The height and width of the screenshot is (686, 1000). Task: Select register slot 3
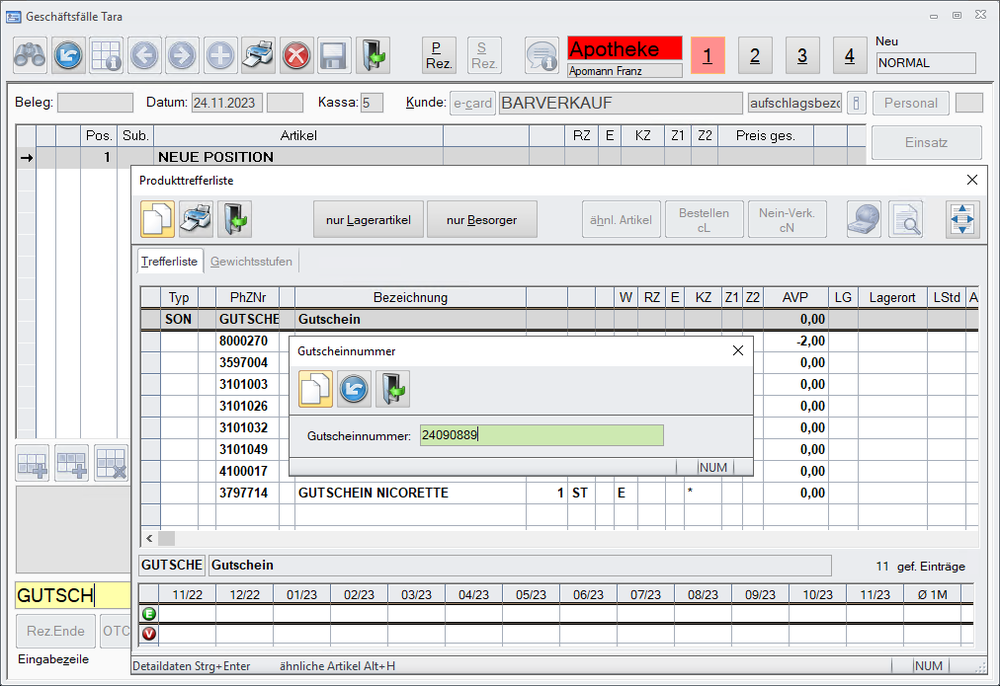pyautogui.click(x=802, y=56)
